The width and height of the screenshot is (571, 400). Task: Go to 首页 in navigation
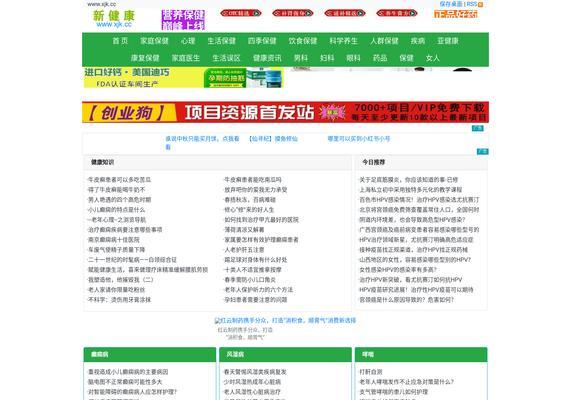120,41
